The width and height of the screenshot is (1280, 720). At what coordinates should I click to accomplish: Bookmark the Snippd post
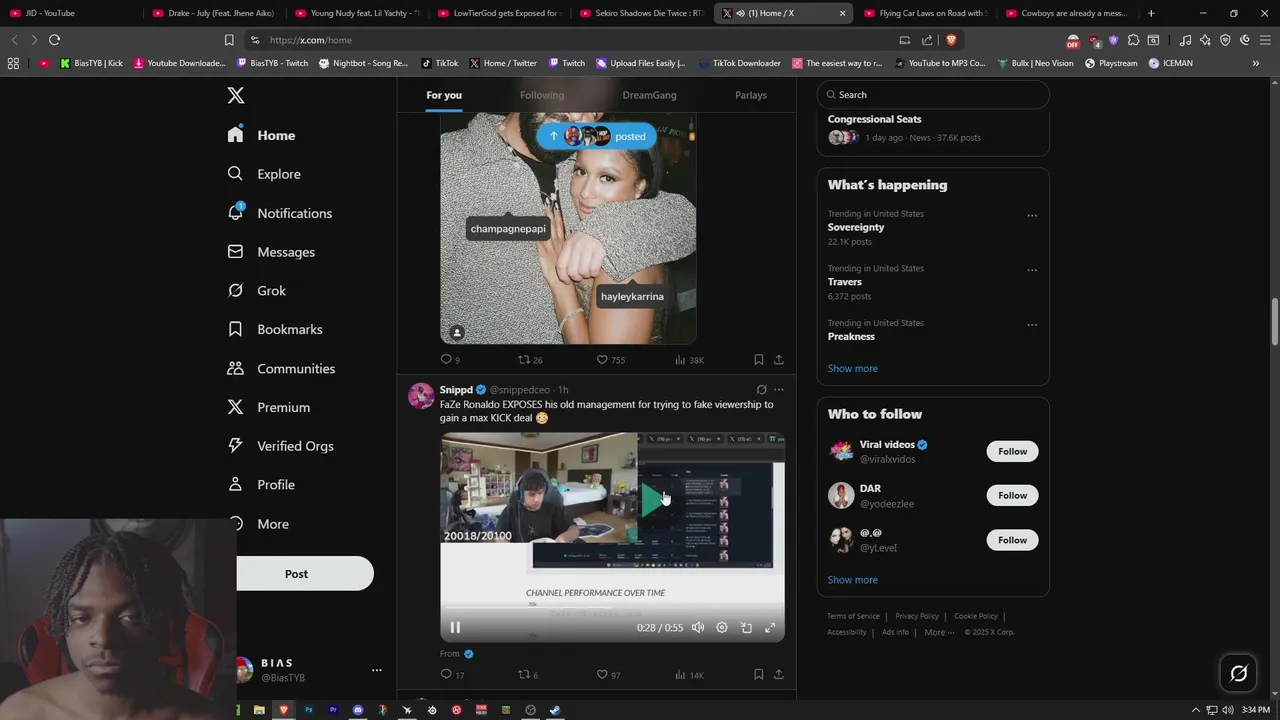click(758, 674)
